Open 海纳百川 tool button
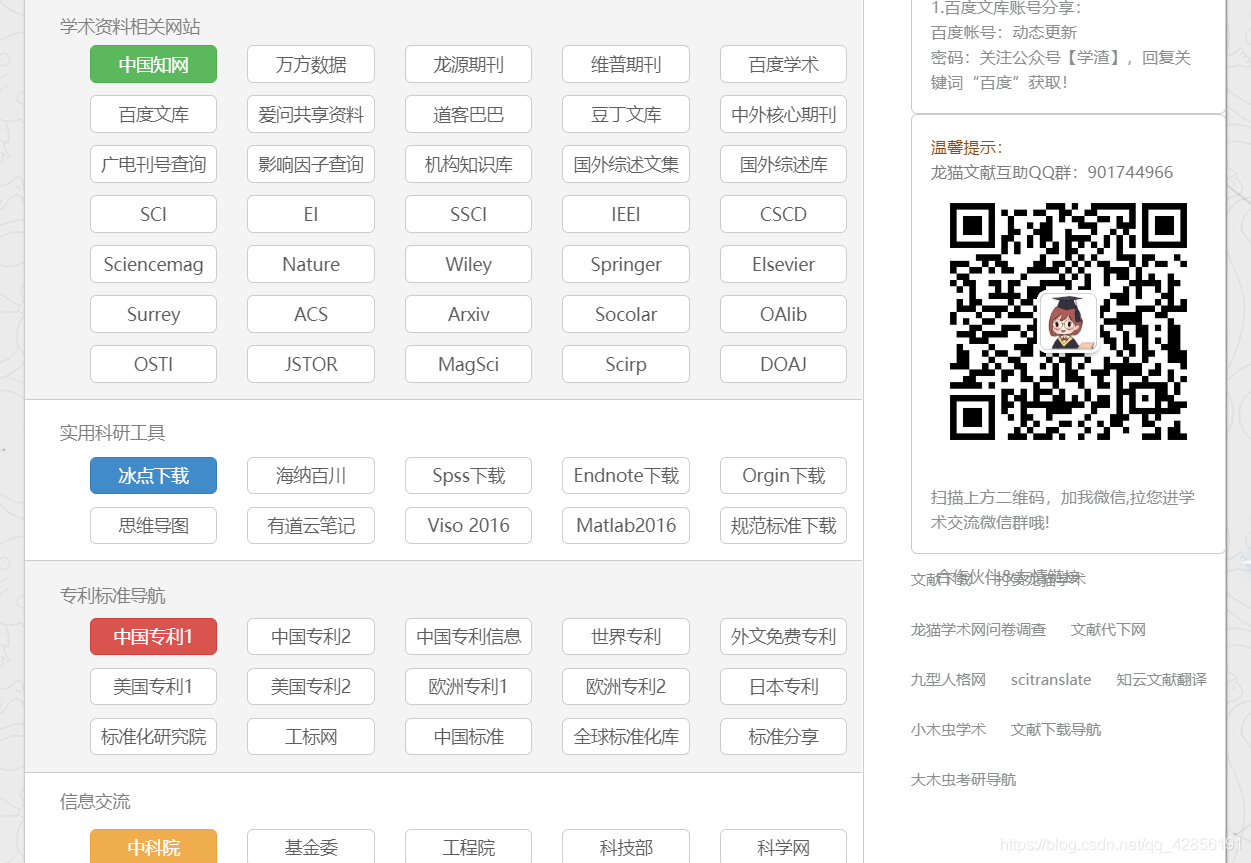 311,475
